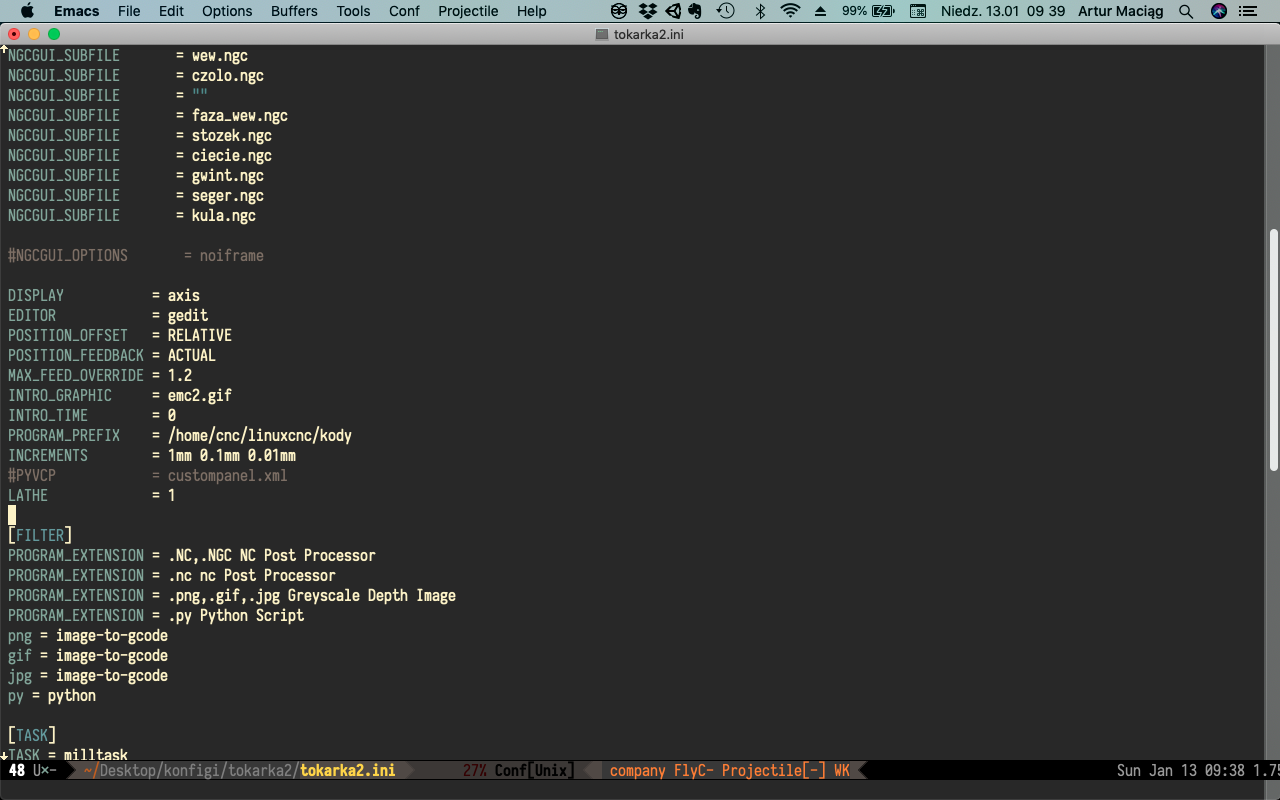Image resolution: width=1280 pixels, height=800 pixels.
Task: Open the Wi-Fi status menu
Action: [789, 11]
